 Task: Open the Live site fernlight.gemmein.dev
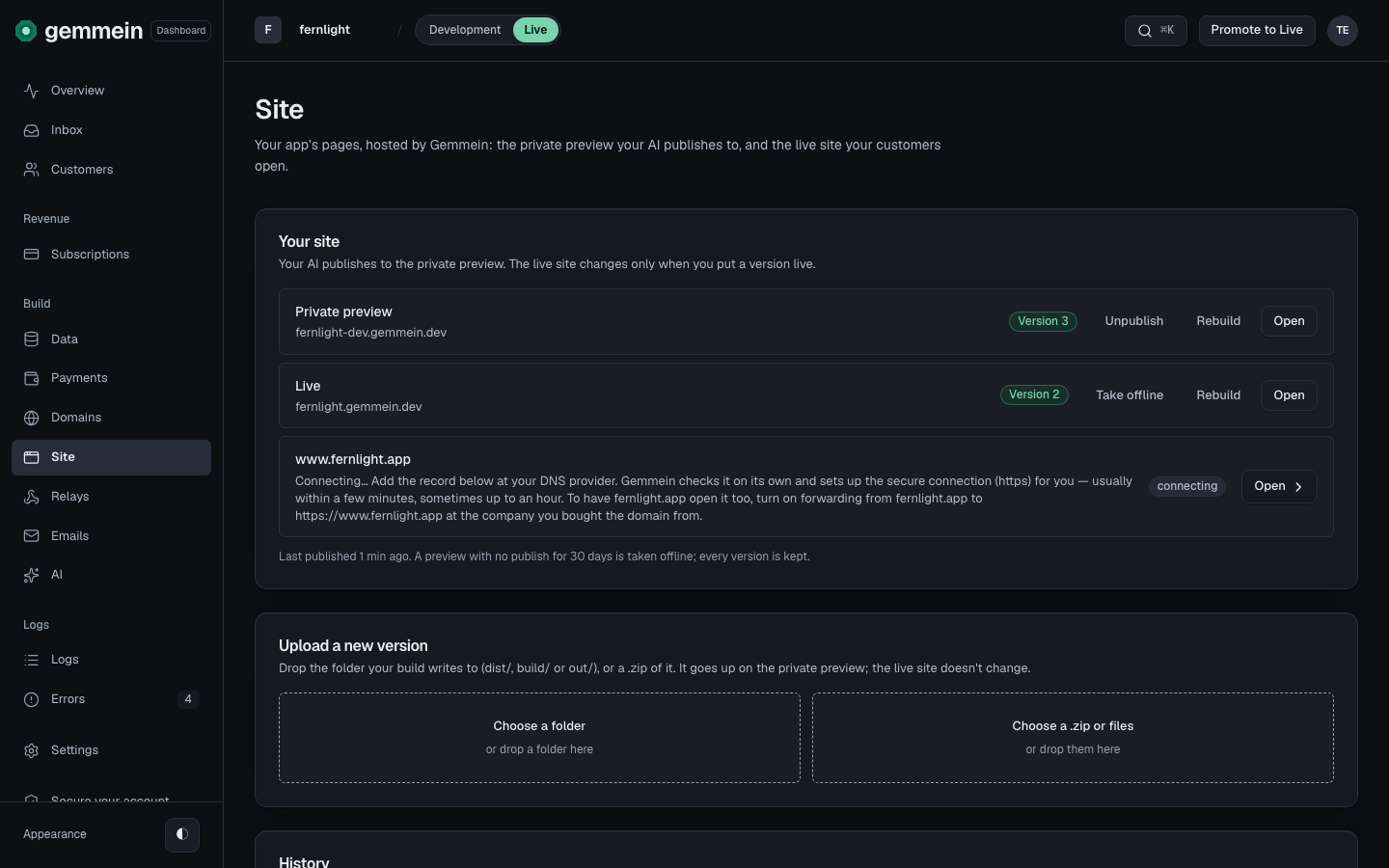coord(1289,395)
